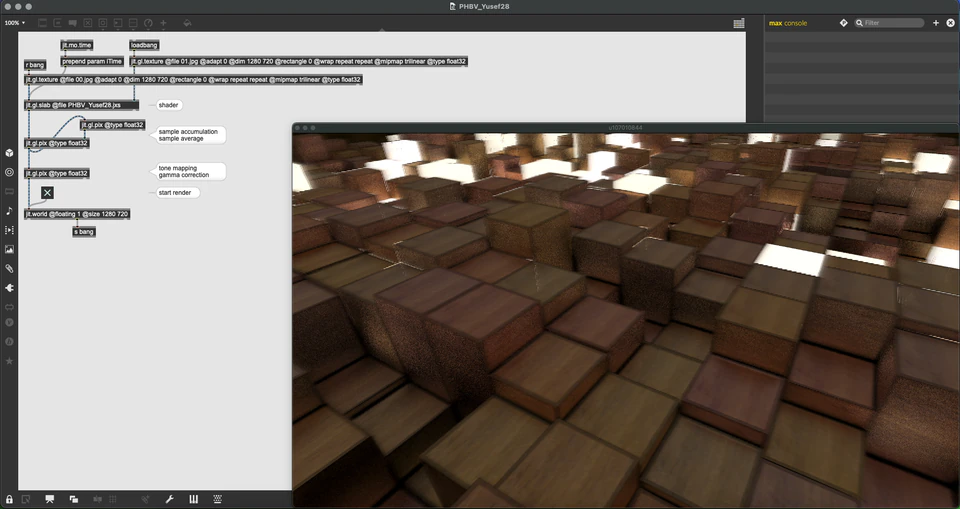960x509 pixels.
Task: Add a button object from the top toolbar
Action: point(103,23)
